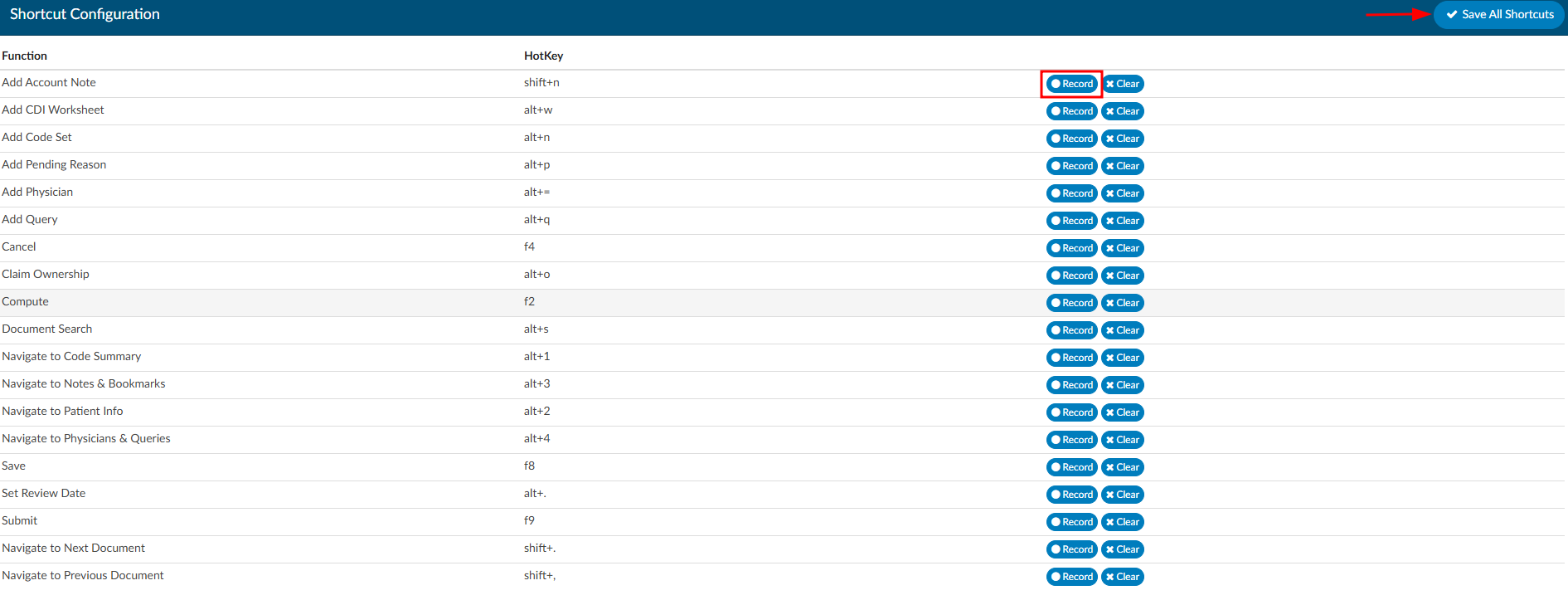The width and height of the screenshot is (1568, 600).
Task: Select the Submit function label
Action: tap(19, 520)
